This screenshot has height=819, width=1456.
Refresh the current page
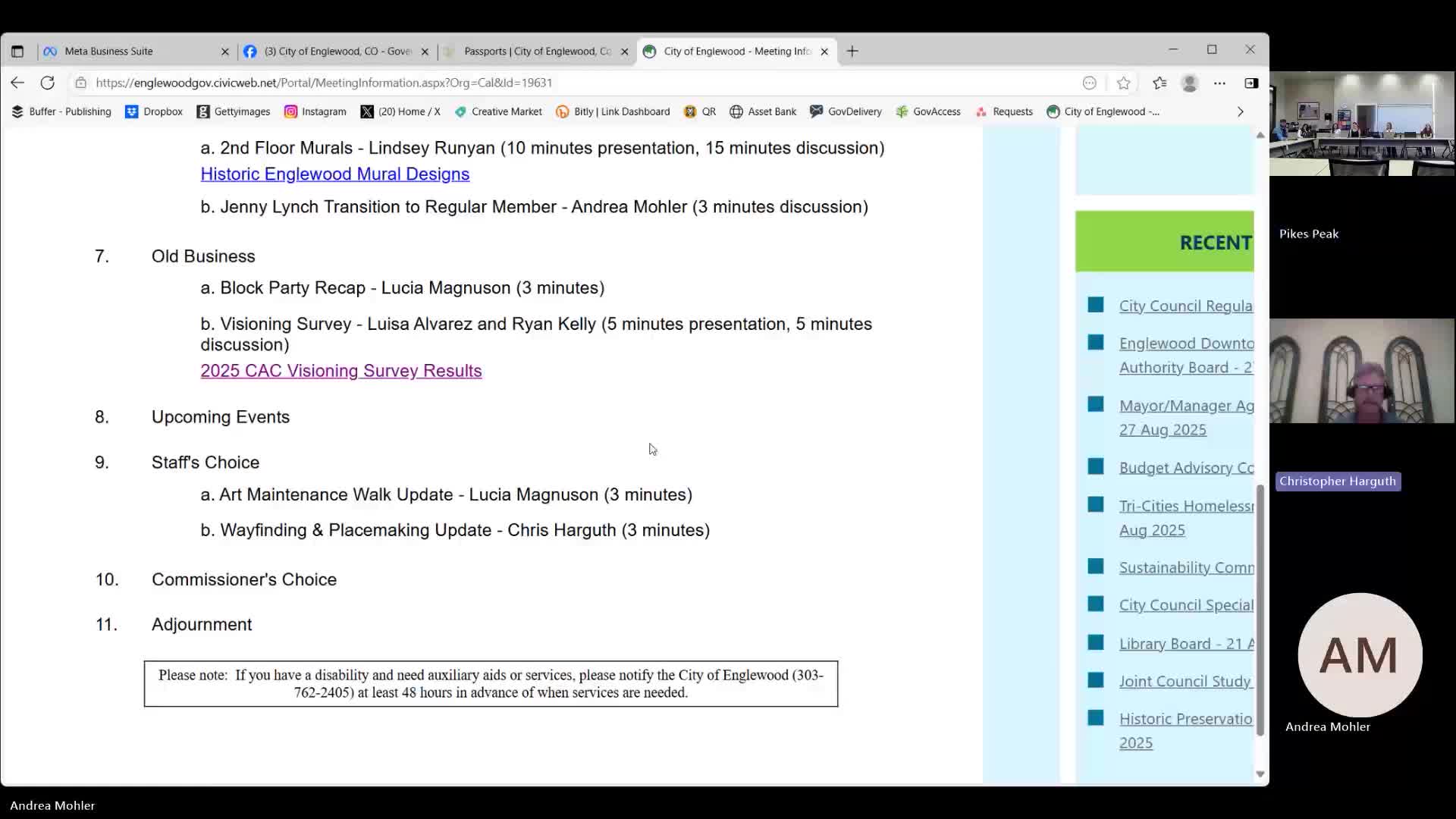pyautogui.click(x=47, y=83)
